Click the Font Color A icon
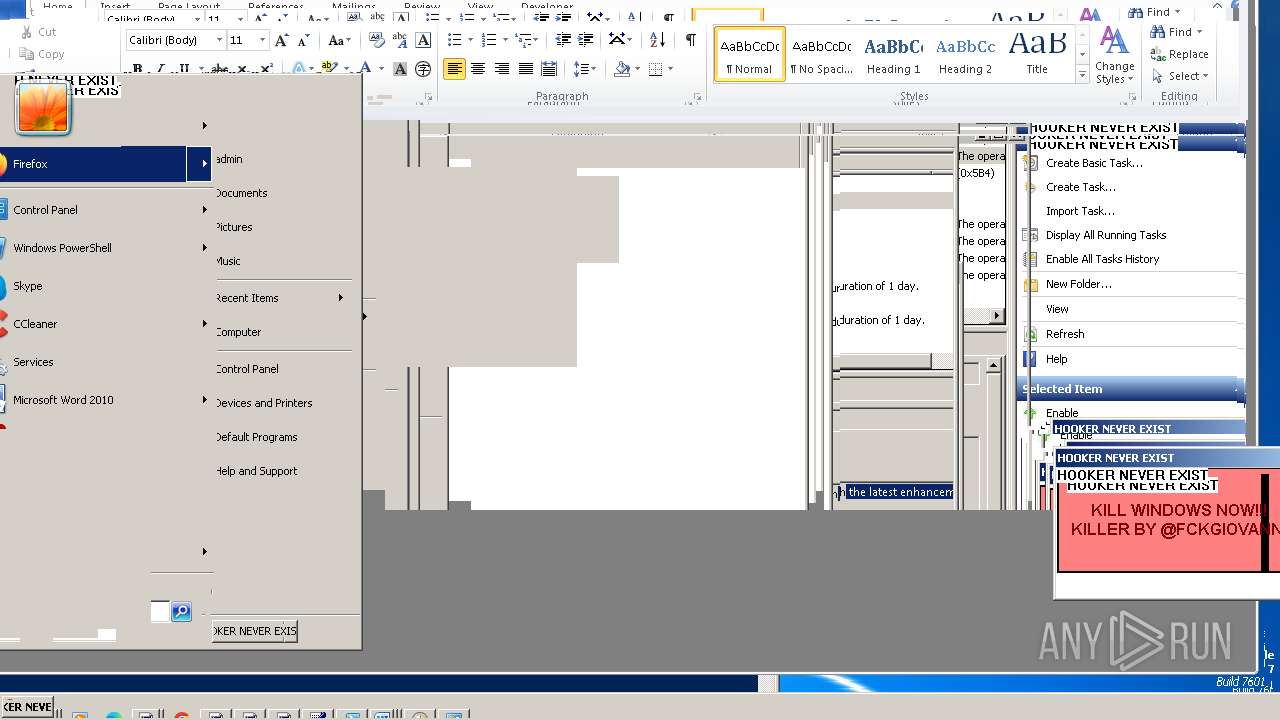Image resolution: width=1280 pixels, height=720 pixels. (x=365, y=69)
